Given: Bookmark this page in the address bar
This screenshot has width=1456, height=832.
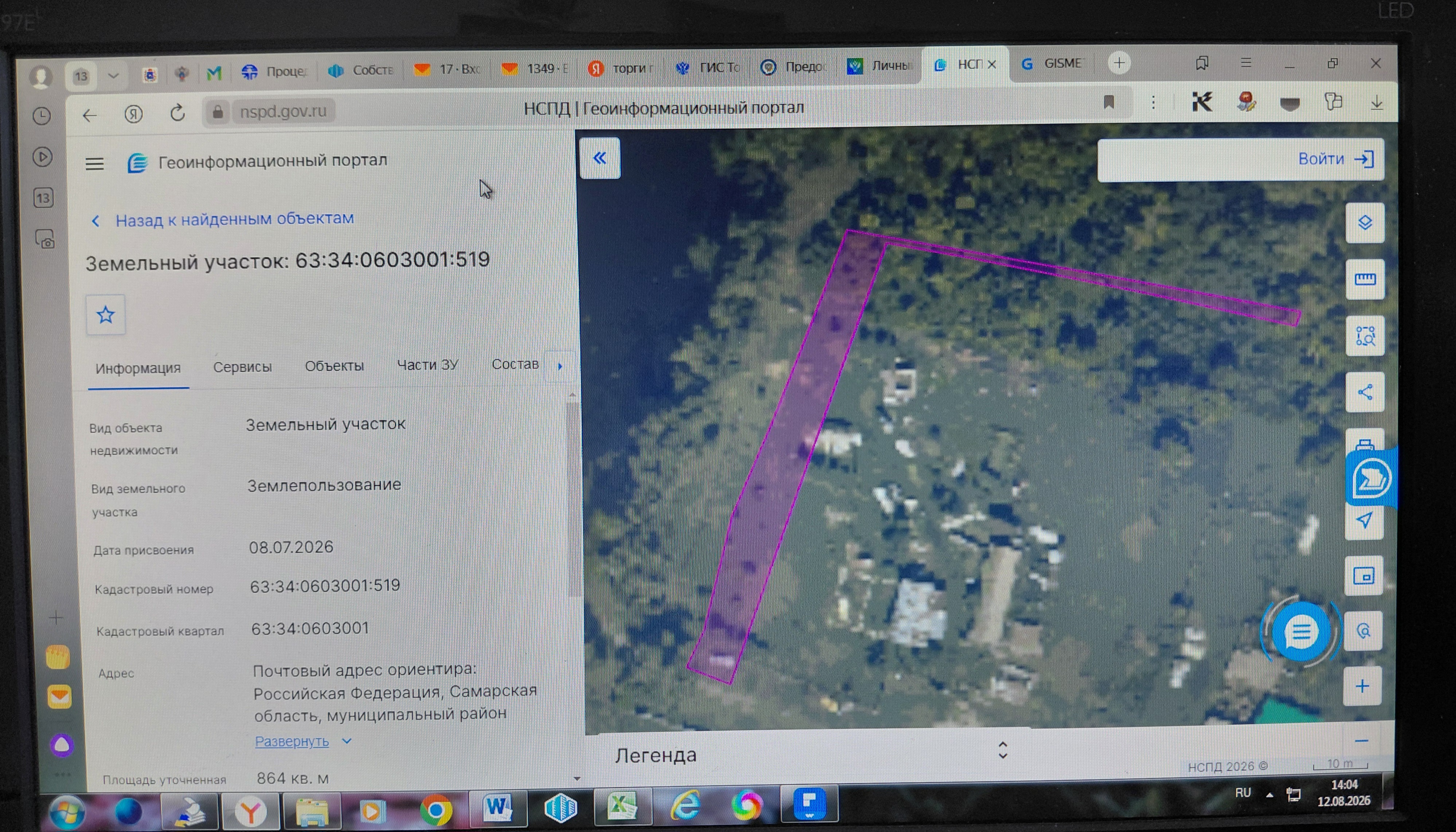Looking at the screenshot, I should tap(1109, 102).
